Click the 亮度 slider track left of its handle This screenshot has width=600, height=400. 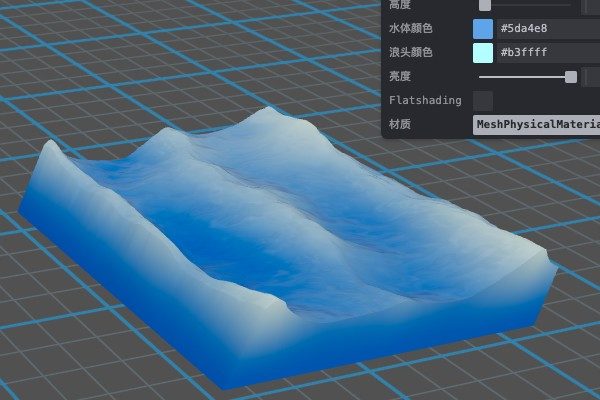tap(520, 77)
